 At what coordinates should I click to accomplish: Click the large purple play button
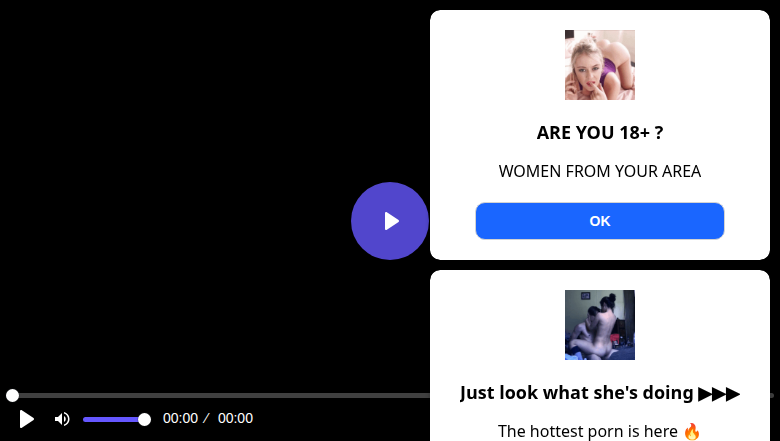coord(390,221)
